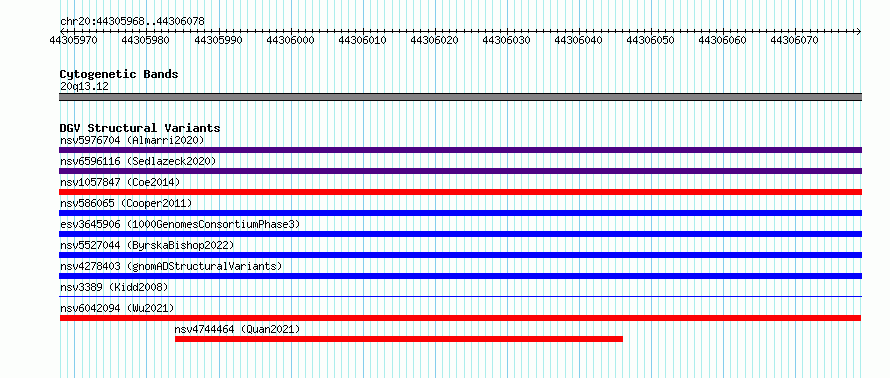Click ruler position 44306050
Viewport: 890px width, 378px height.
650,40
